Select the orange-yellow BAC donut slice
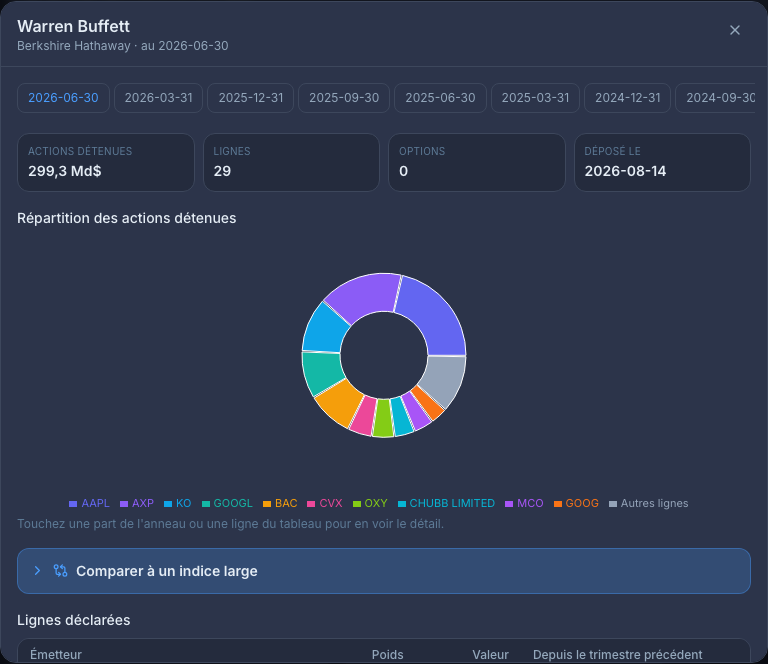Image resolution: width=768 pixels, height=664 pixels. (x=340, y=402)
